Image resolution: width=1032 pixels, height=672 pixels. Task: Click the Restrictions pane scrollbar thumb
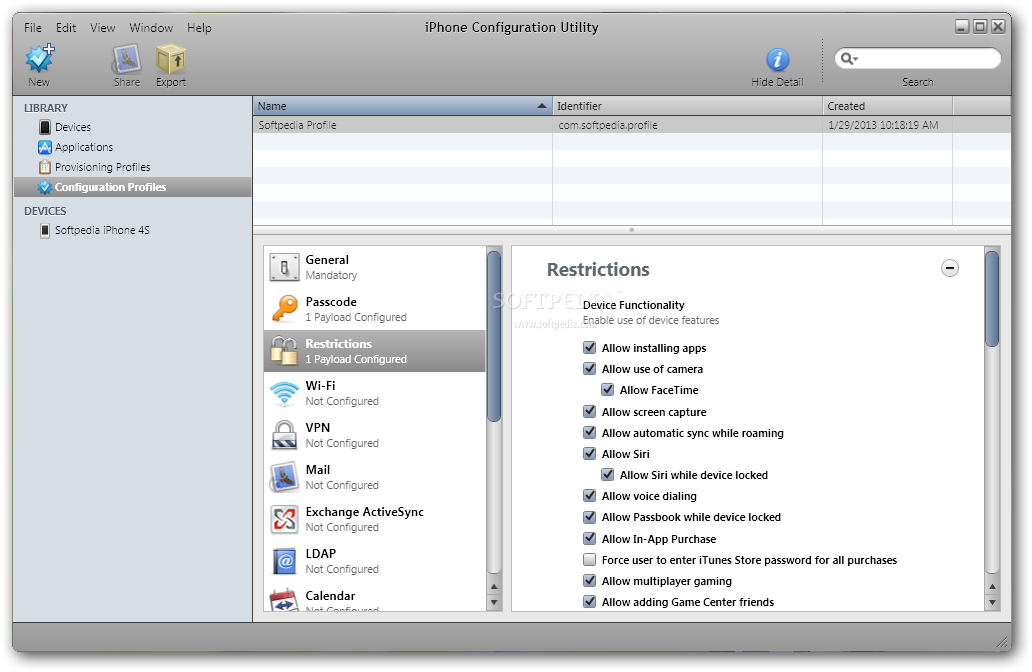pos(993,299)
